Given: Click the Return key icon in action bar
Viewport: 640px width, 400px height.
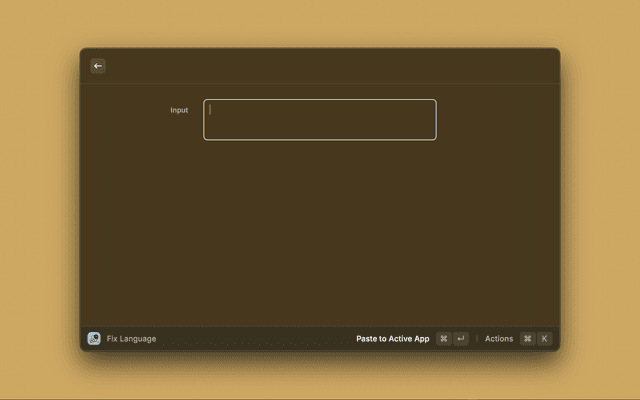Looking at the screenshot, I should coord(460,339).
